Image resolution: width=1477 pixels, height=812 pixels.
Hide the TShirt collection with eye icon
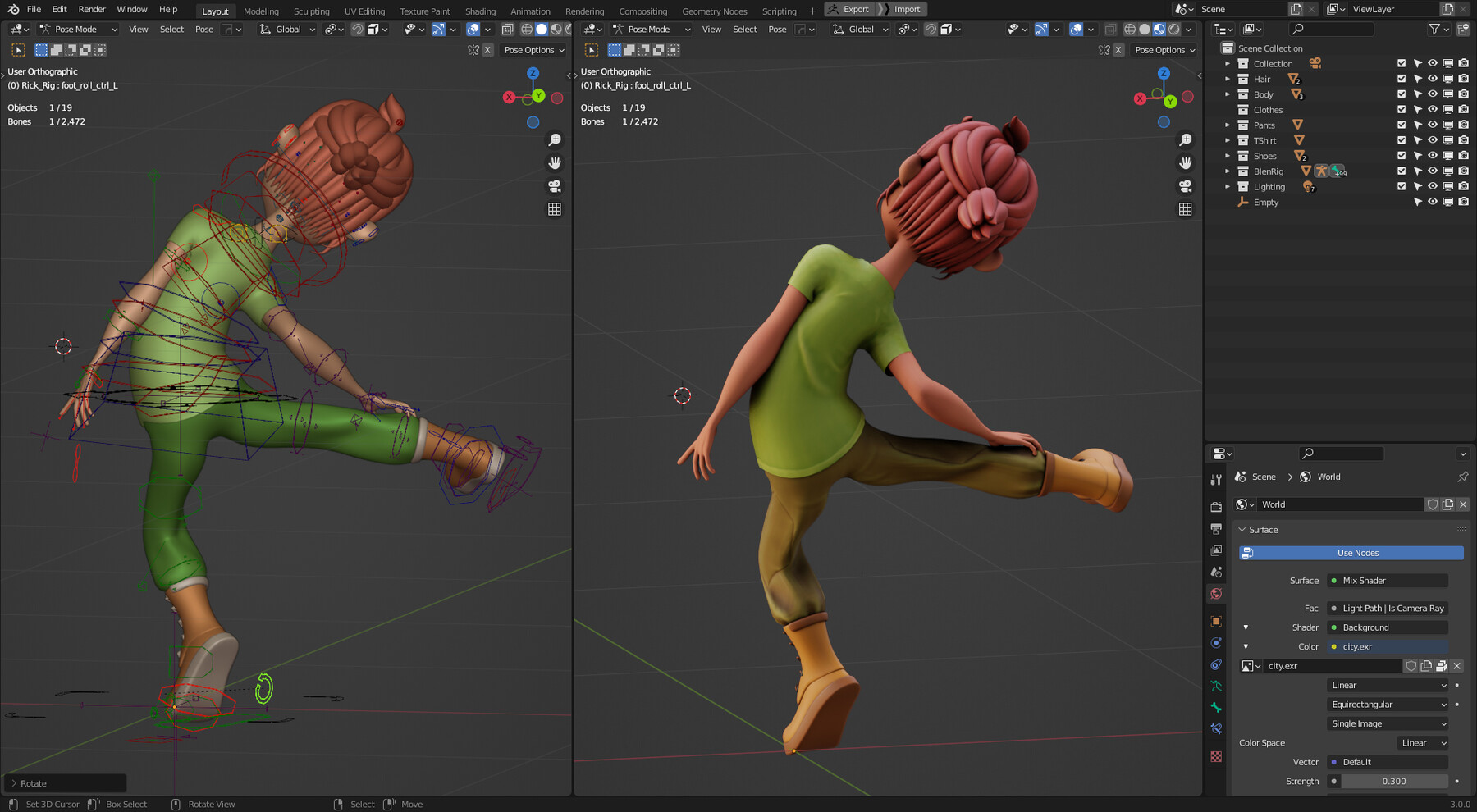1433,140
